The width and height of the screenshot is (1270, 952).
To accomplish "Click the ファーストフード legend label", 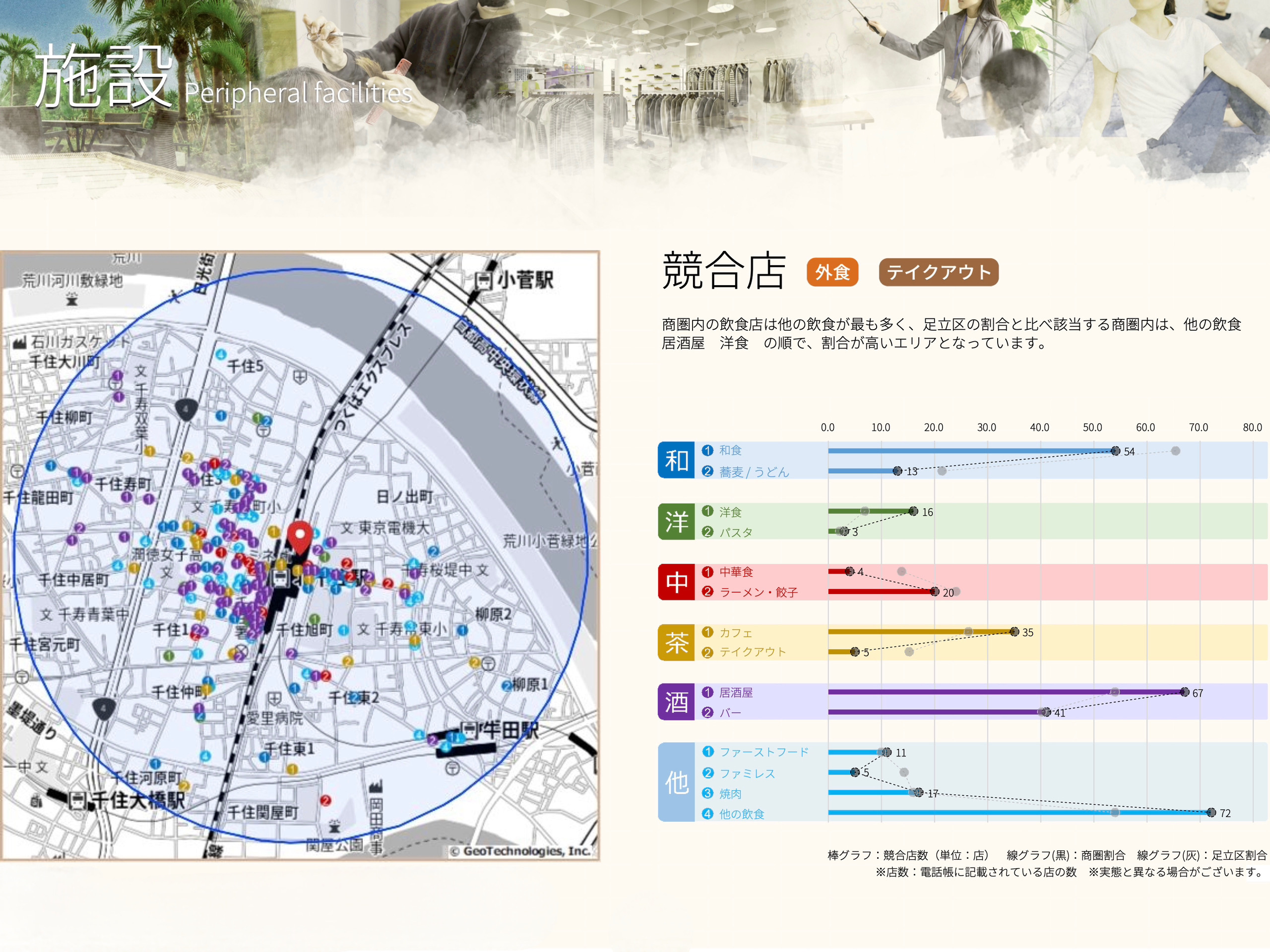I will click(763, 752).
